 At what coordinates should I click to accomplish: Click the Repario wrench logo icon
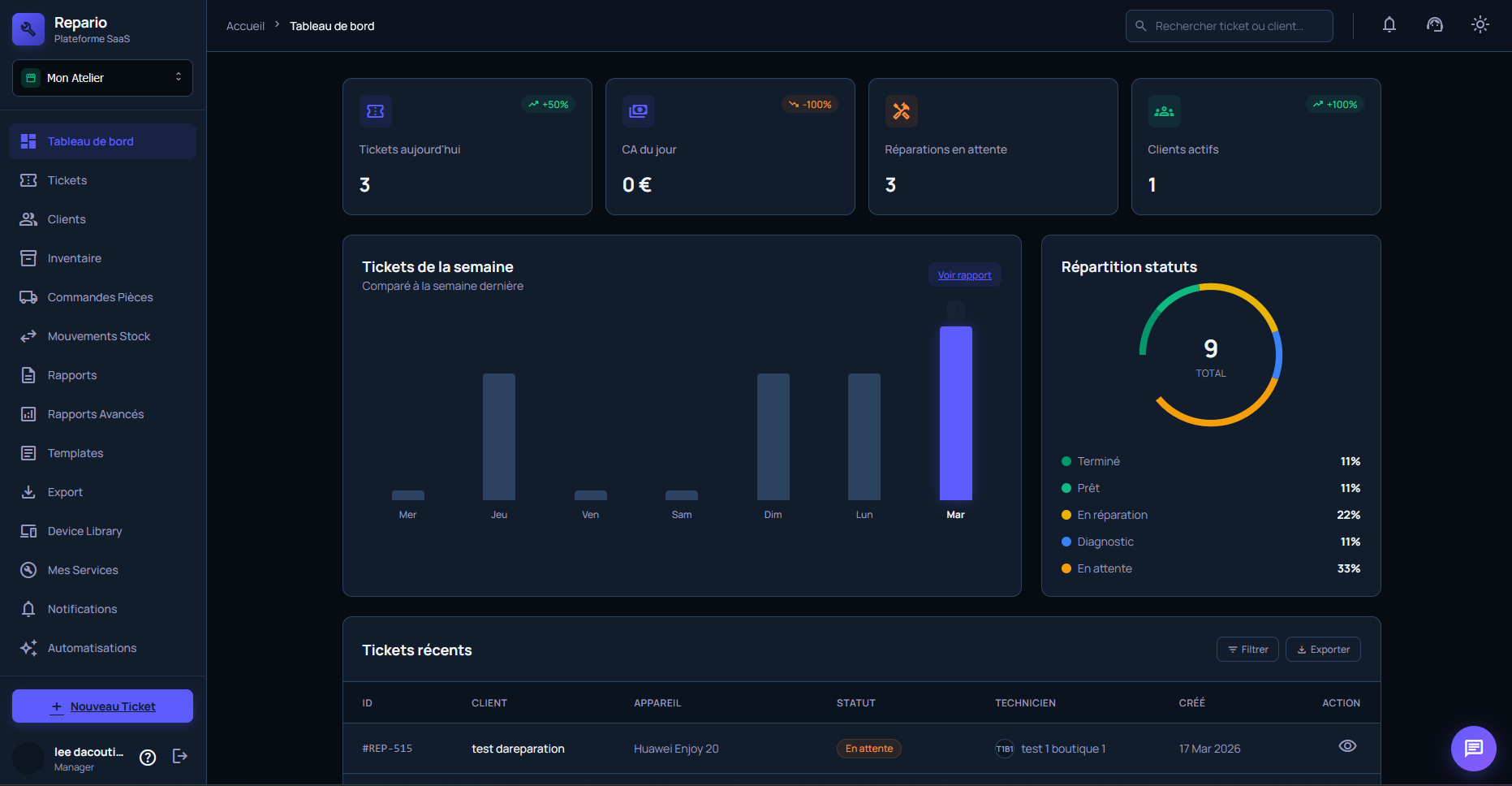click(x=28, y=29)
